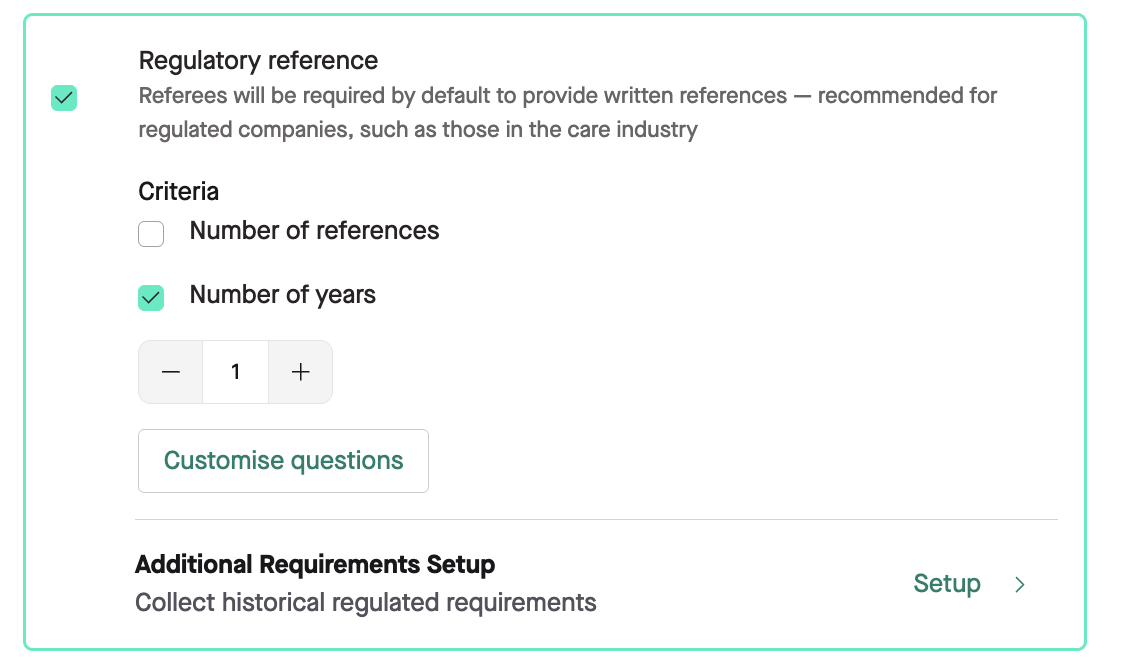The width and height of the screenshot is (1130, 664).
Task: Click the Criteria section label
Action: point(178,191)
